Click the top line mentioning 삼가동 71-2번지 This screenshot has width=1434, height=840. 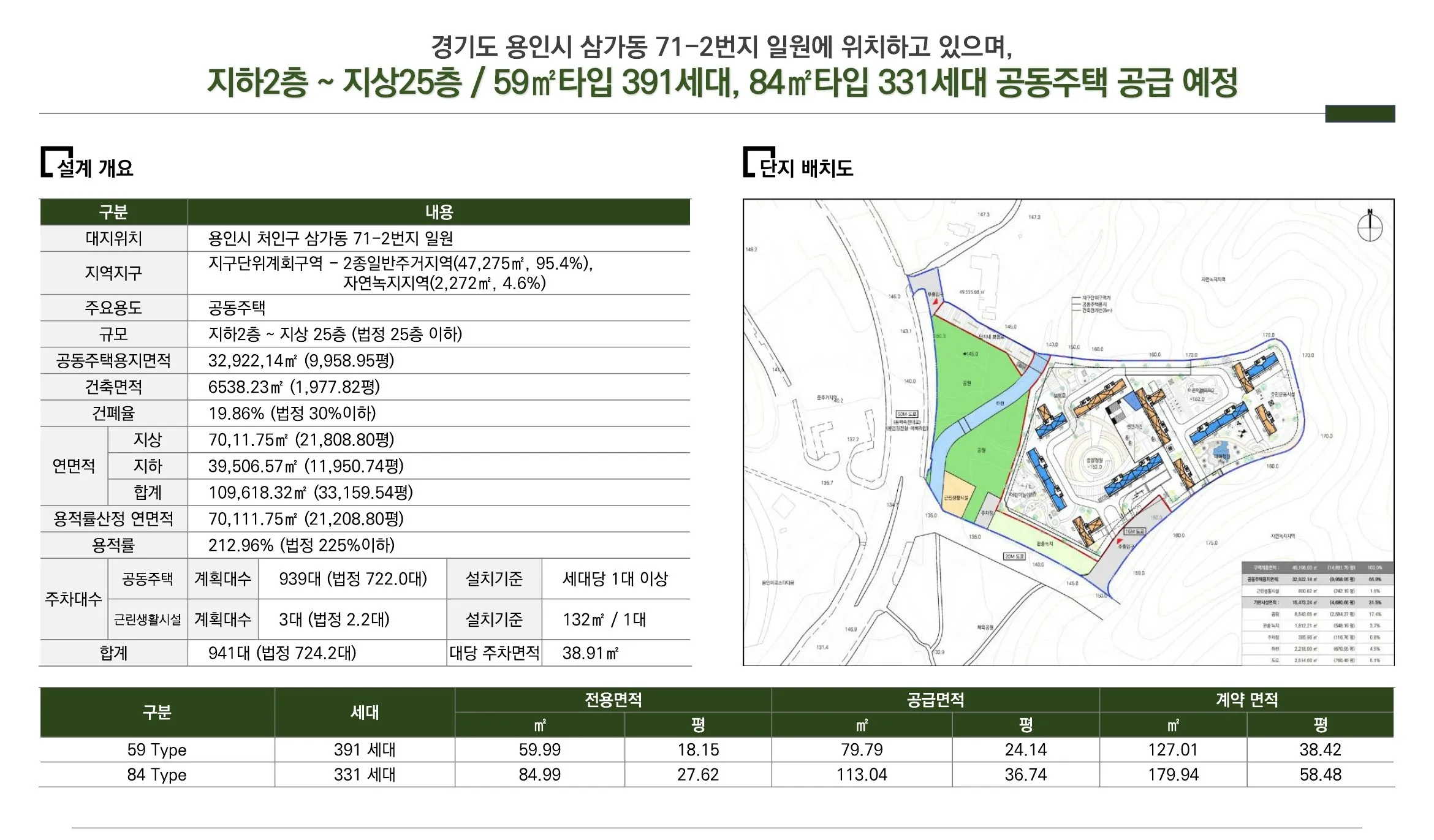click(x=722, y=46)
